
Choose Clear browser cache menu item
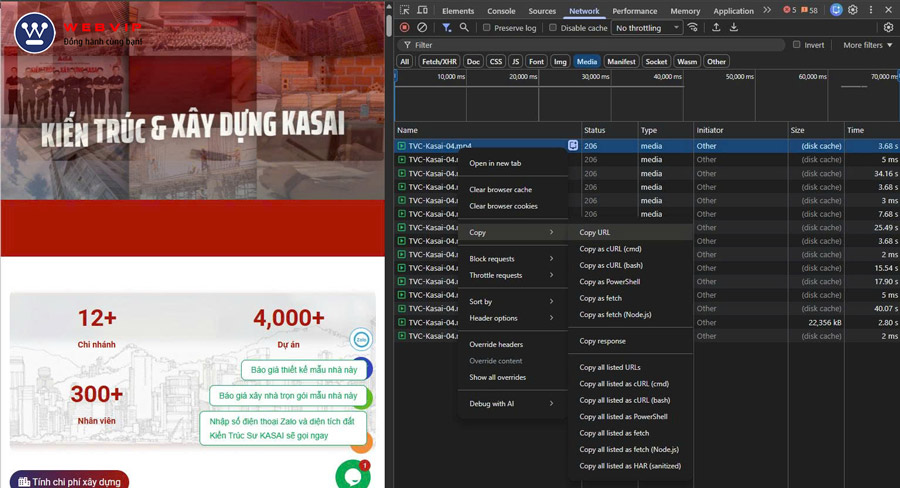tap(511, 189)
